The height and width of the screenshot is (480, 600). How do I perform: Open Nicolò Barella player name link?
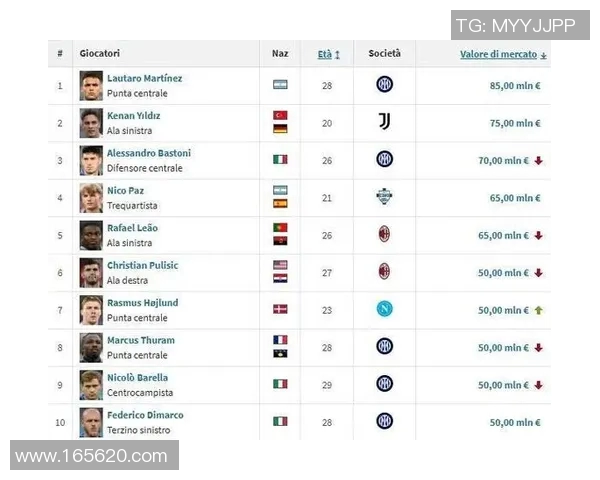[x=137, y=378]
